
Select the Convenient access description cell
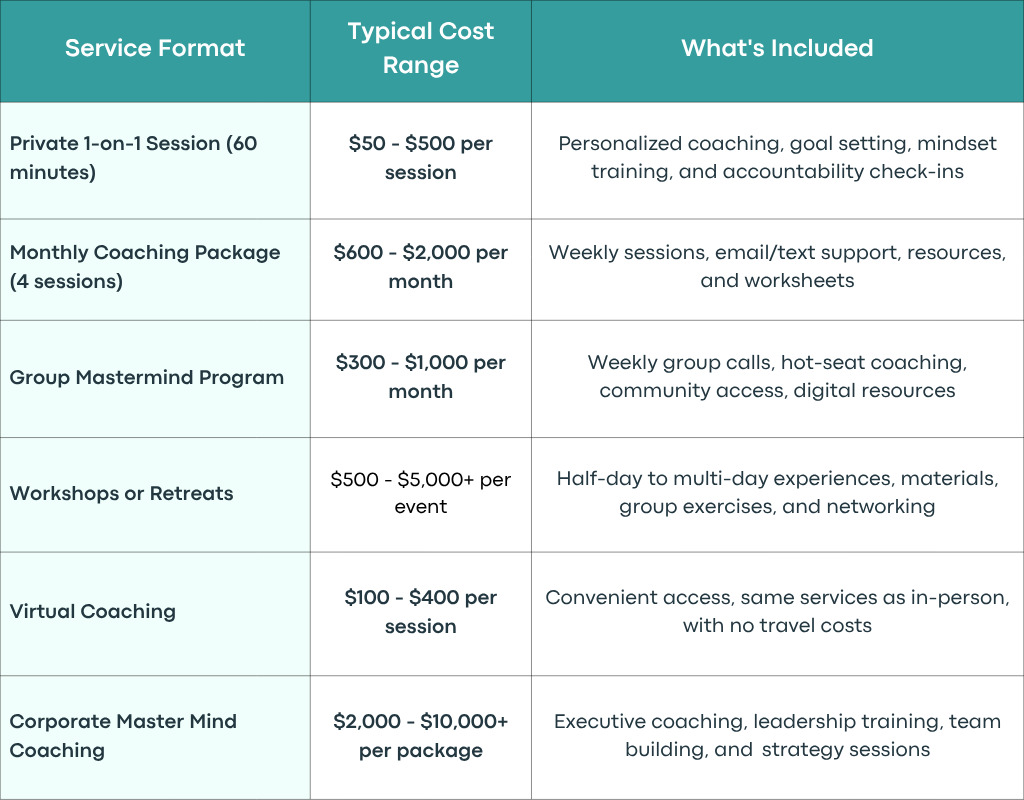pos(777,614)
